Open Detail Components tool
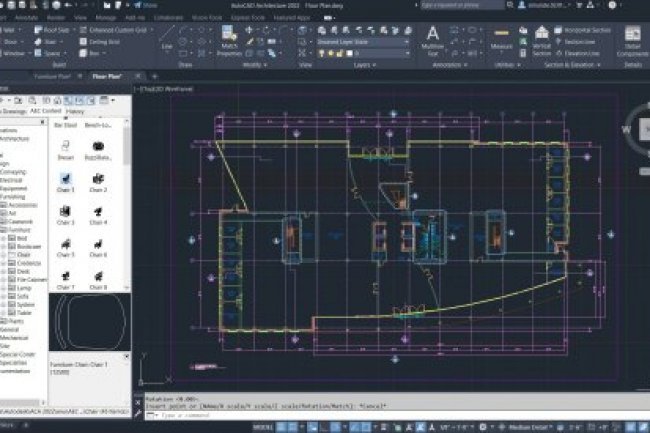 pyautogui.click(x=632, y=40)
